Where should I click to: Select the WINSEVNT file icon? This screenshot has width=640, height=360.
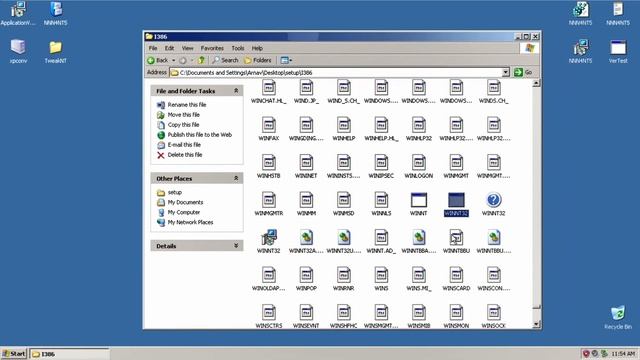tap(306, 313)
